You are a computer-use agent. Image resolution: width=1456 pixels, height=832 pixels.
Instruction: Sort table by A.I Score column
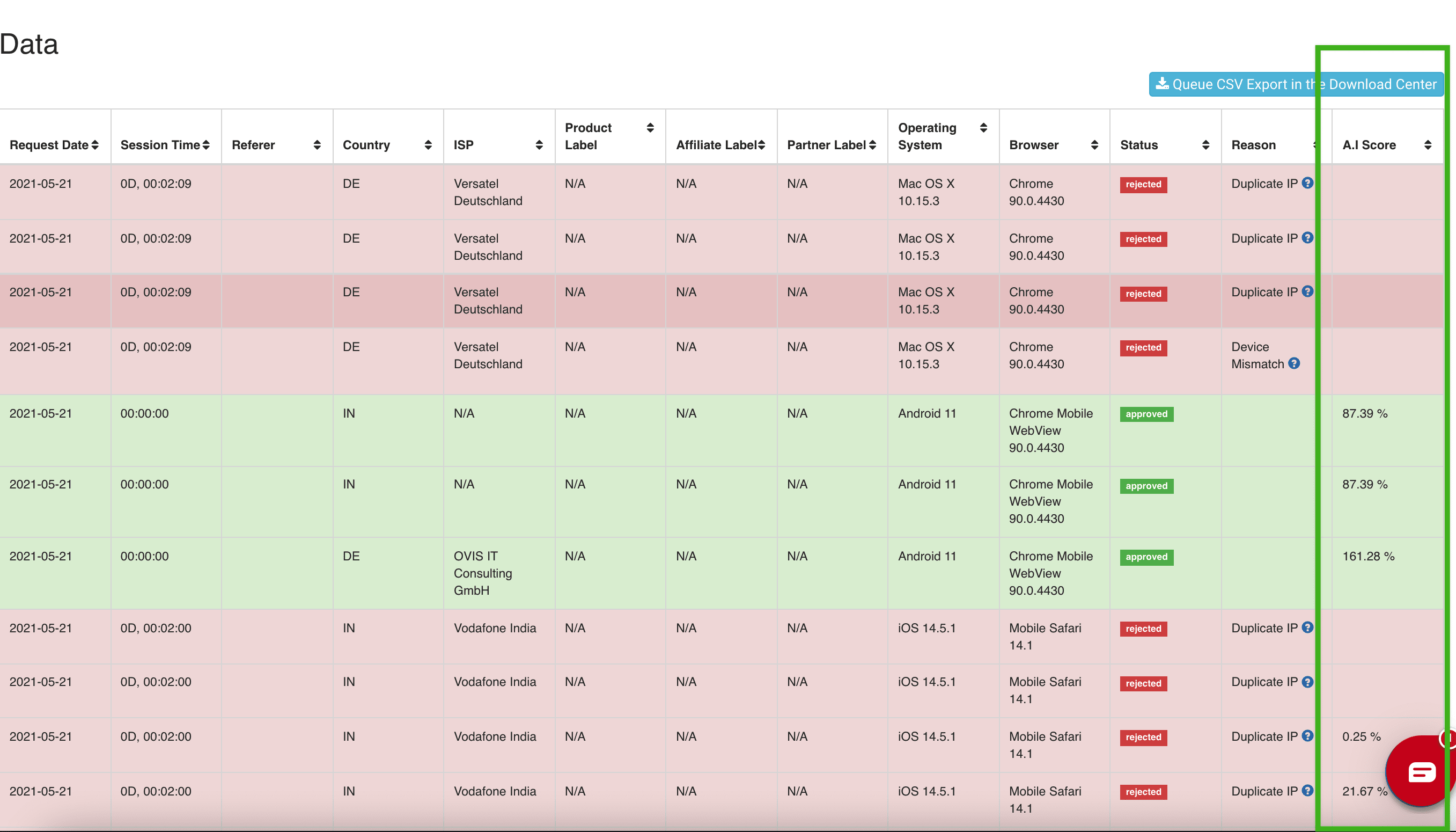click(x=1428, y=145)
